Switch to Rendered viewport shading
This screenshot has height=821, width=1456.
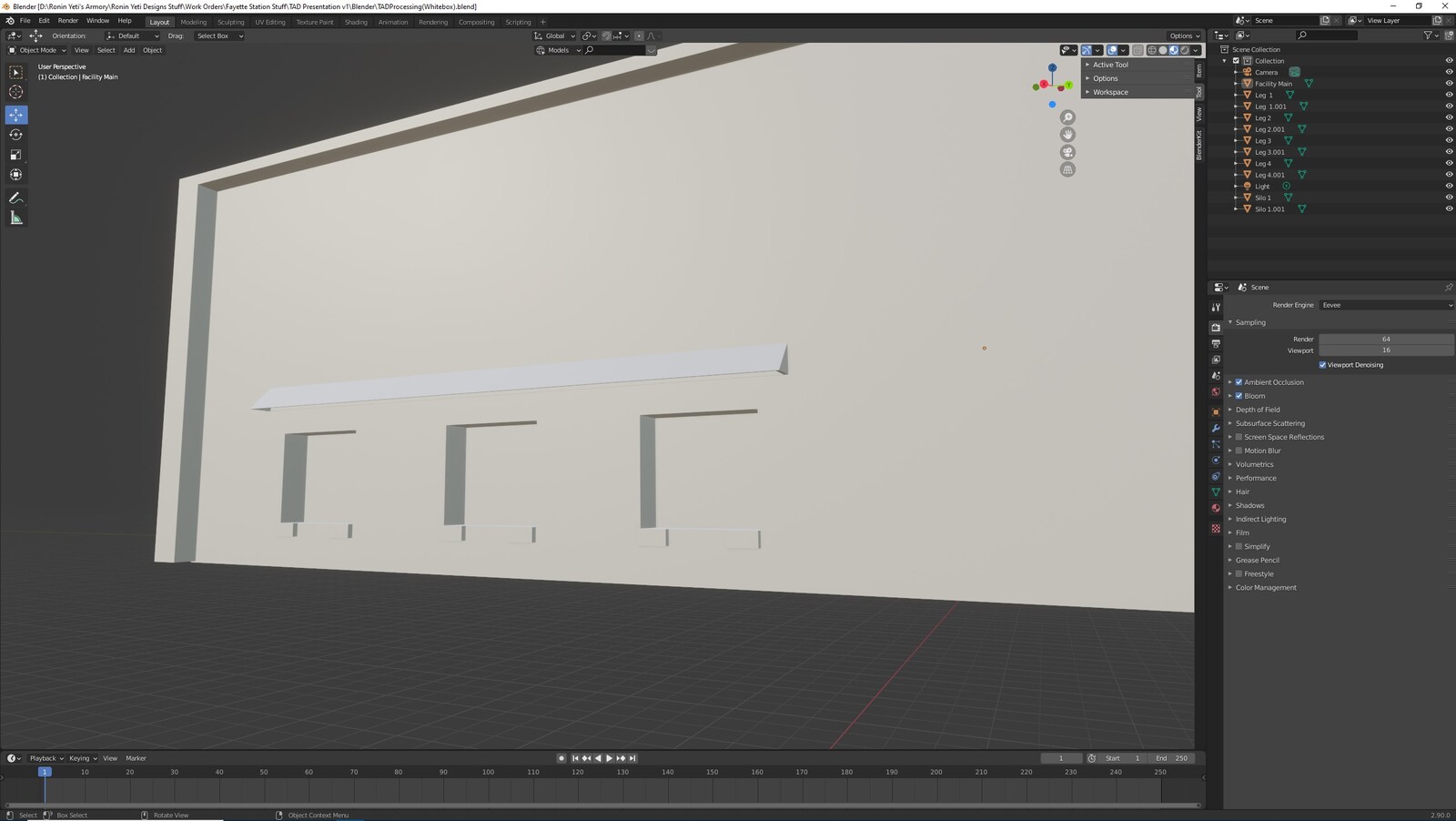tap(1185, 50)
